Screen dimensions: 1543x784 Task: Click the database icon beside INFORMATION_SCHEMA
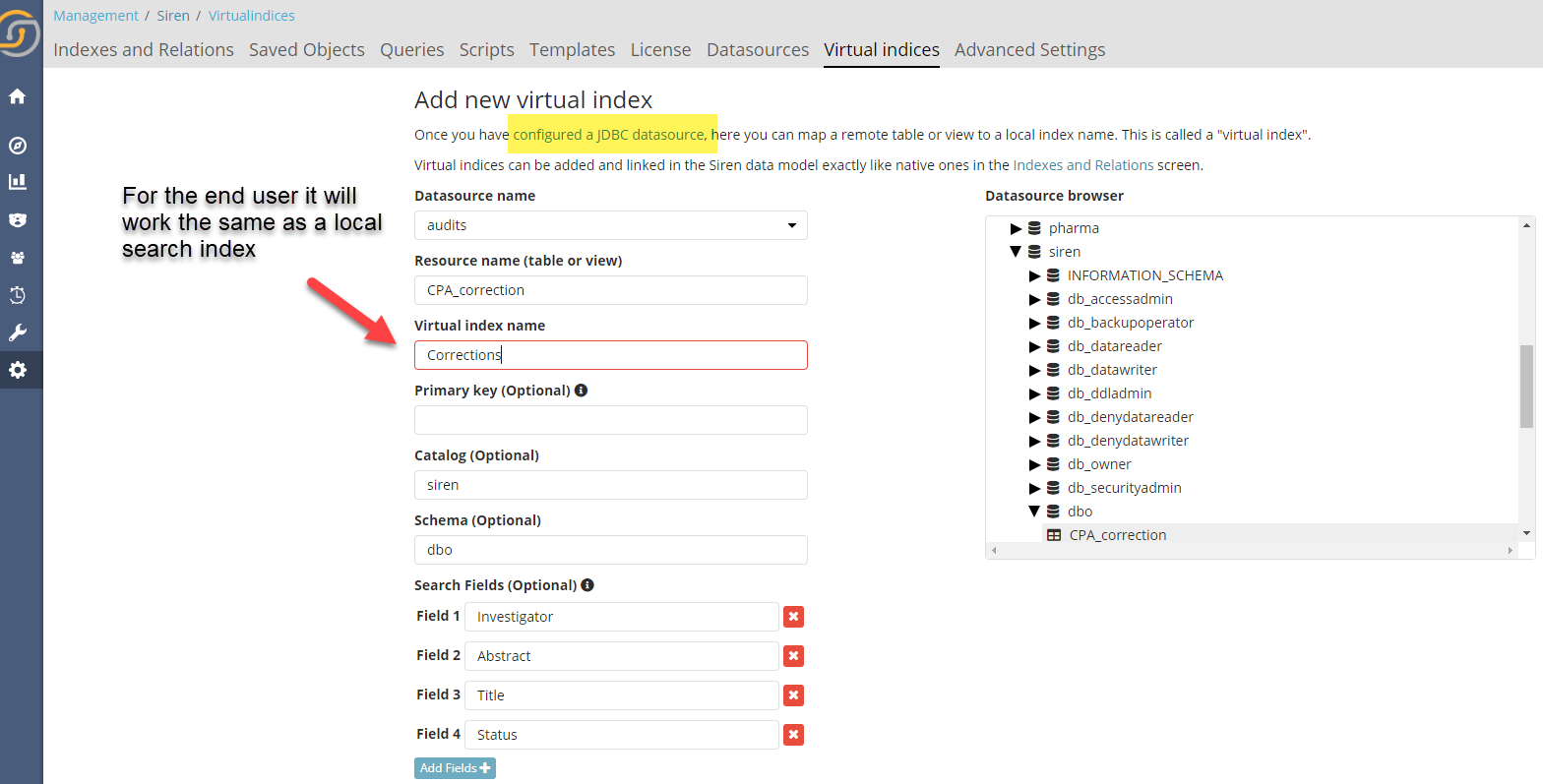(x=1053, y=275)
